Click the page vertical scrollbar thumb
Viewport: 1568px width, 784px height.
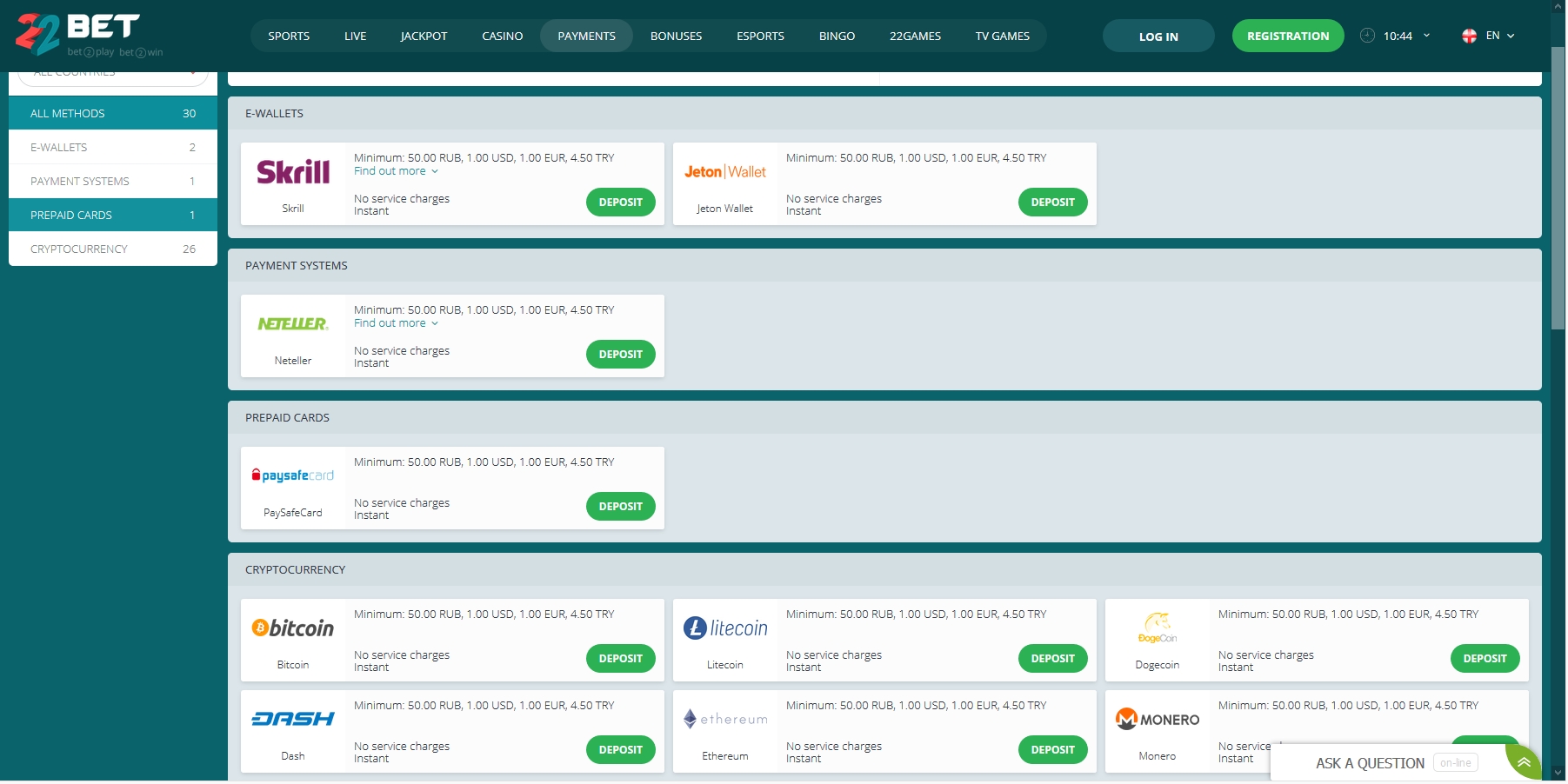pyautogui.click(x=1558, y=188)
